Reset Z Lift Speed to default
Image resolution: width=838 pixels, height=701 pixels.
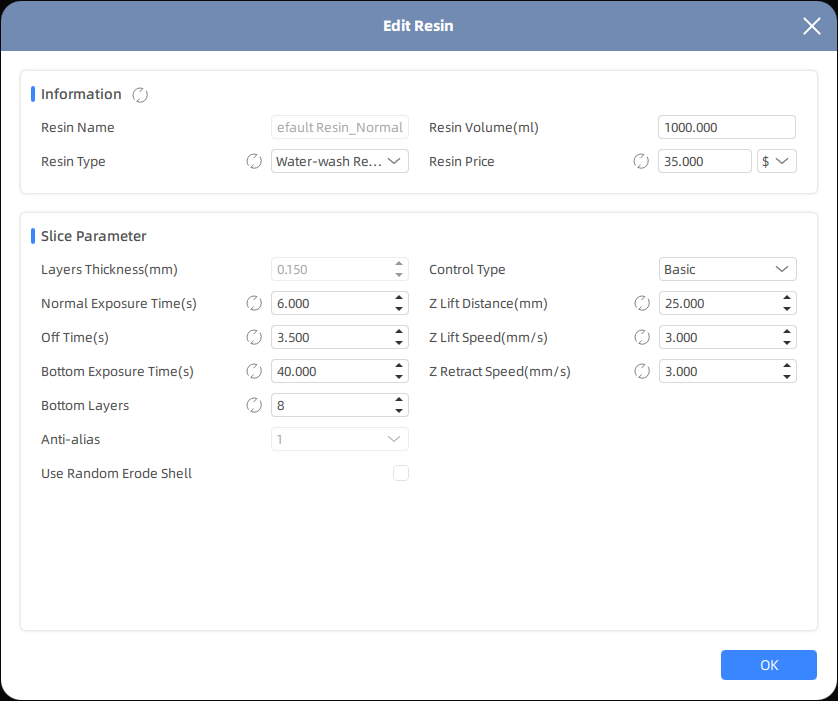[x=642, y=337]
